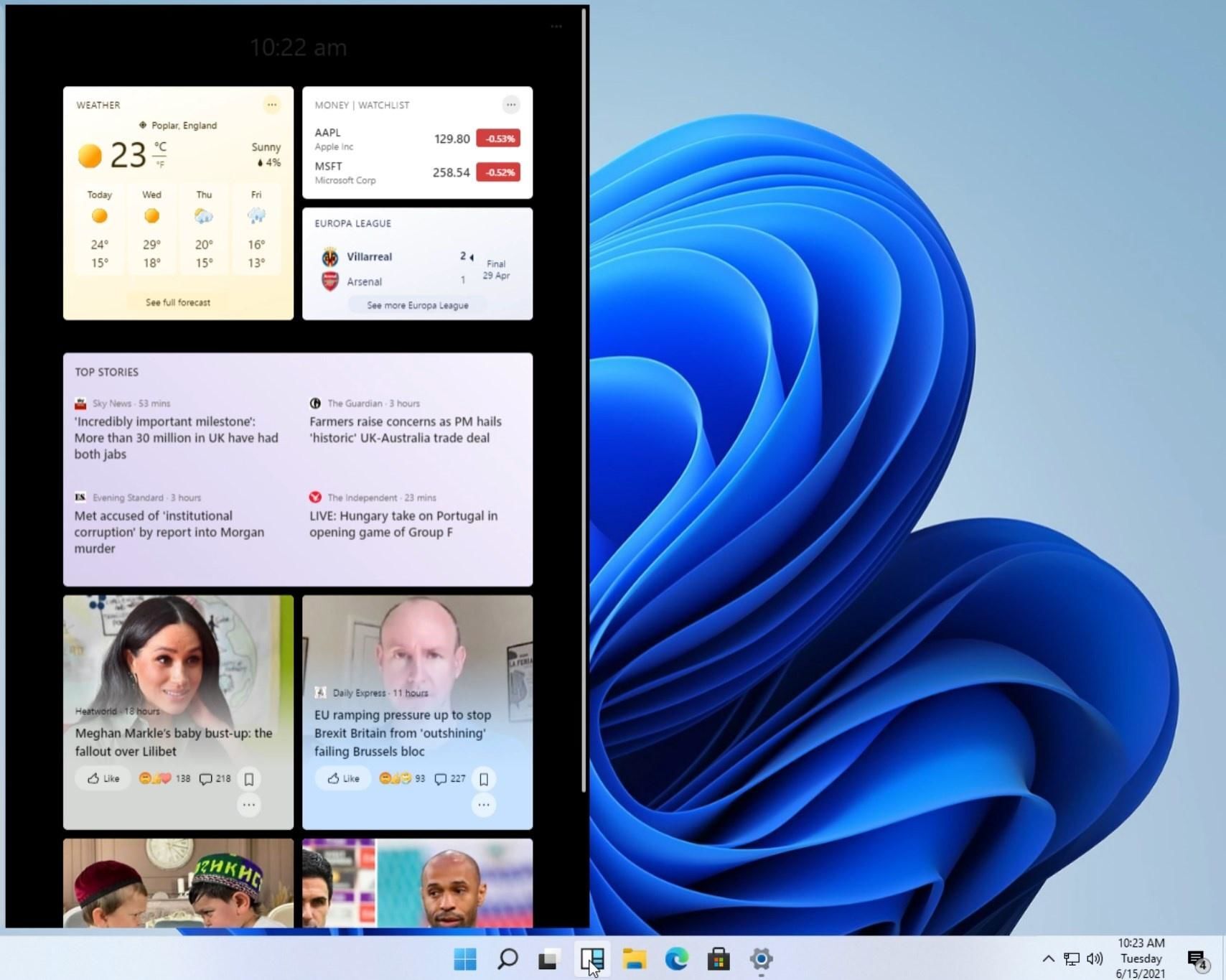Viewport: 1226px width, 980px height.
Task: Bookmark the EU Brexit article for later
Action: click(x=484, y=779)
